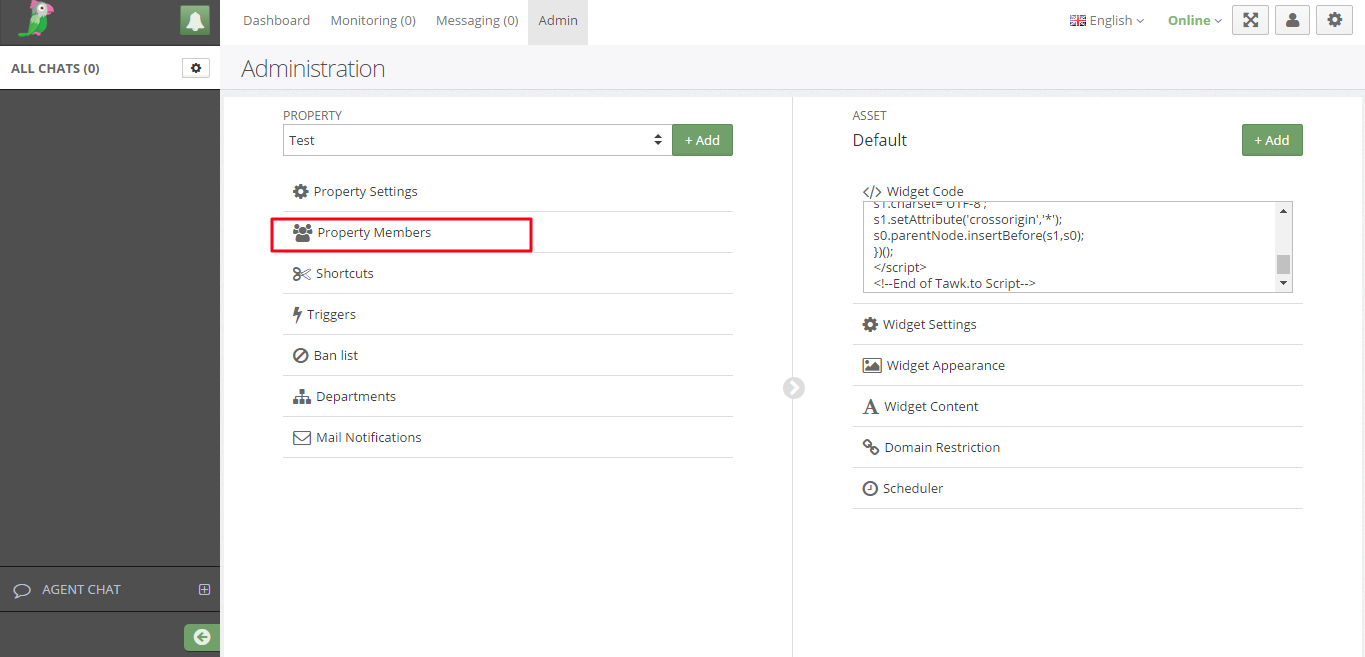Open the English language dropdown
The image size is (1365, 657).
pos(1107,20)
